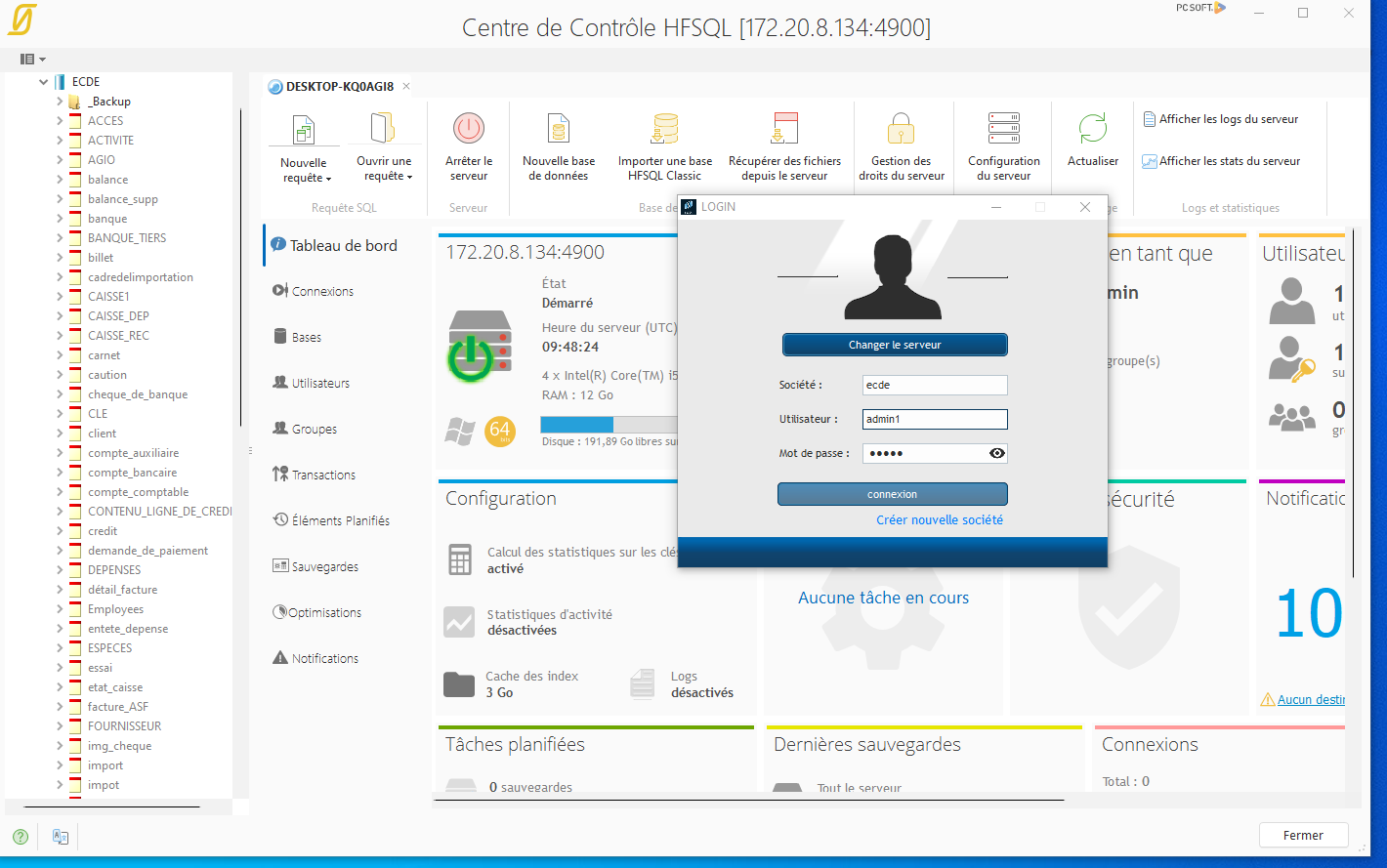Collapse the ECDE tree node
1387x868 pixels.
(44, 82)
